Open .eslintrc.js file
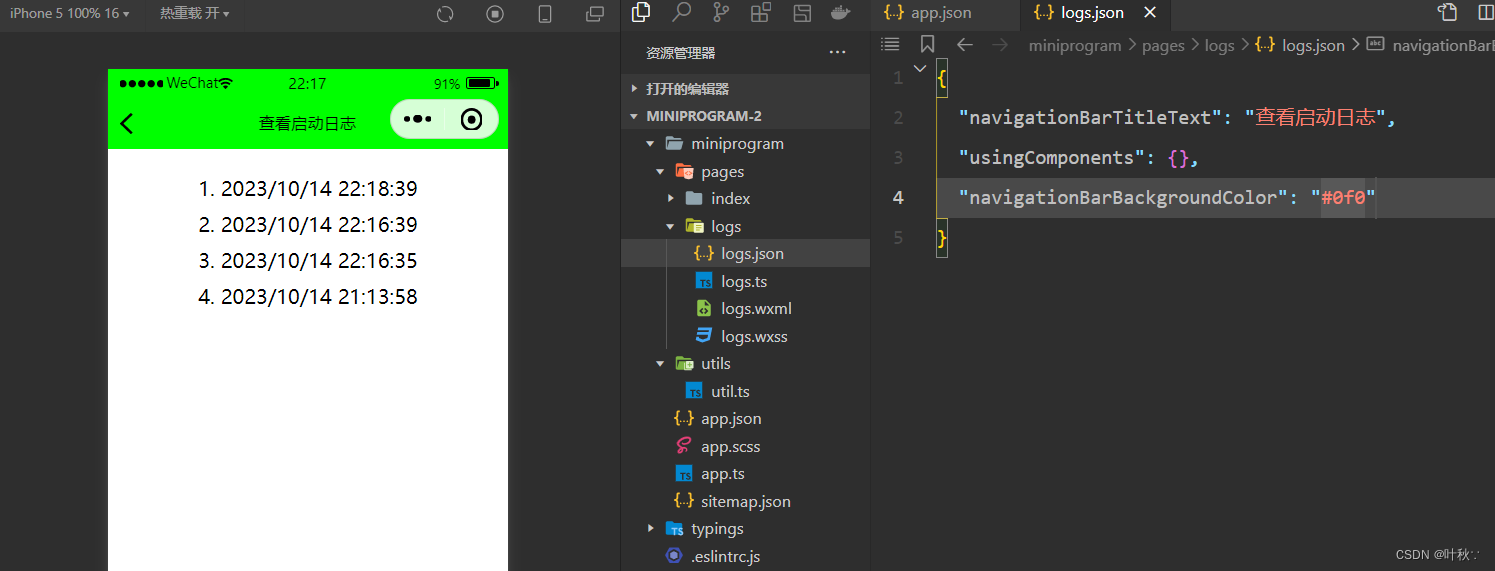Viewport: 1495px width, 571px height. pos(745,556)
